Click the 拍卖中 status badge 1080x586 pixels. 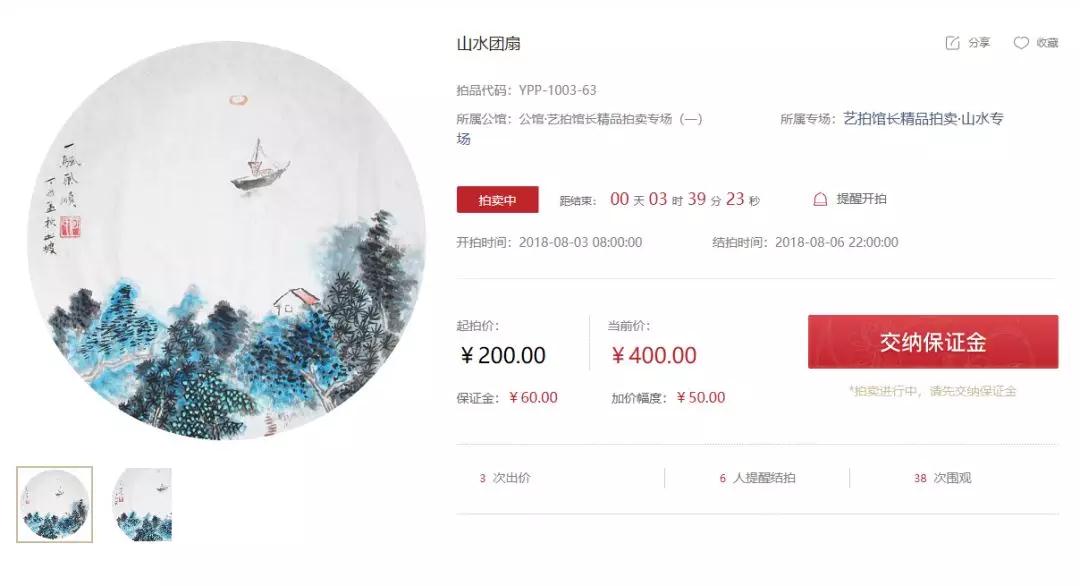click(x=497, y=200)
